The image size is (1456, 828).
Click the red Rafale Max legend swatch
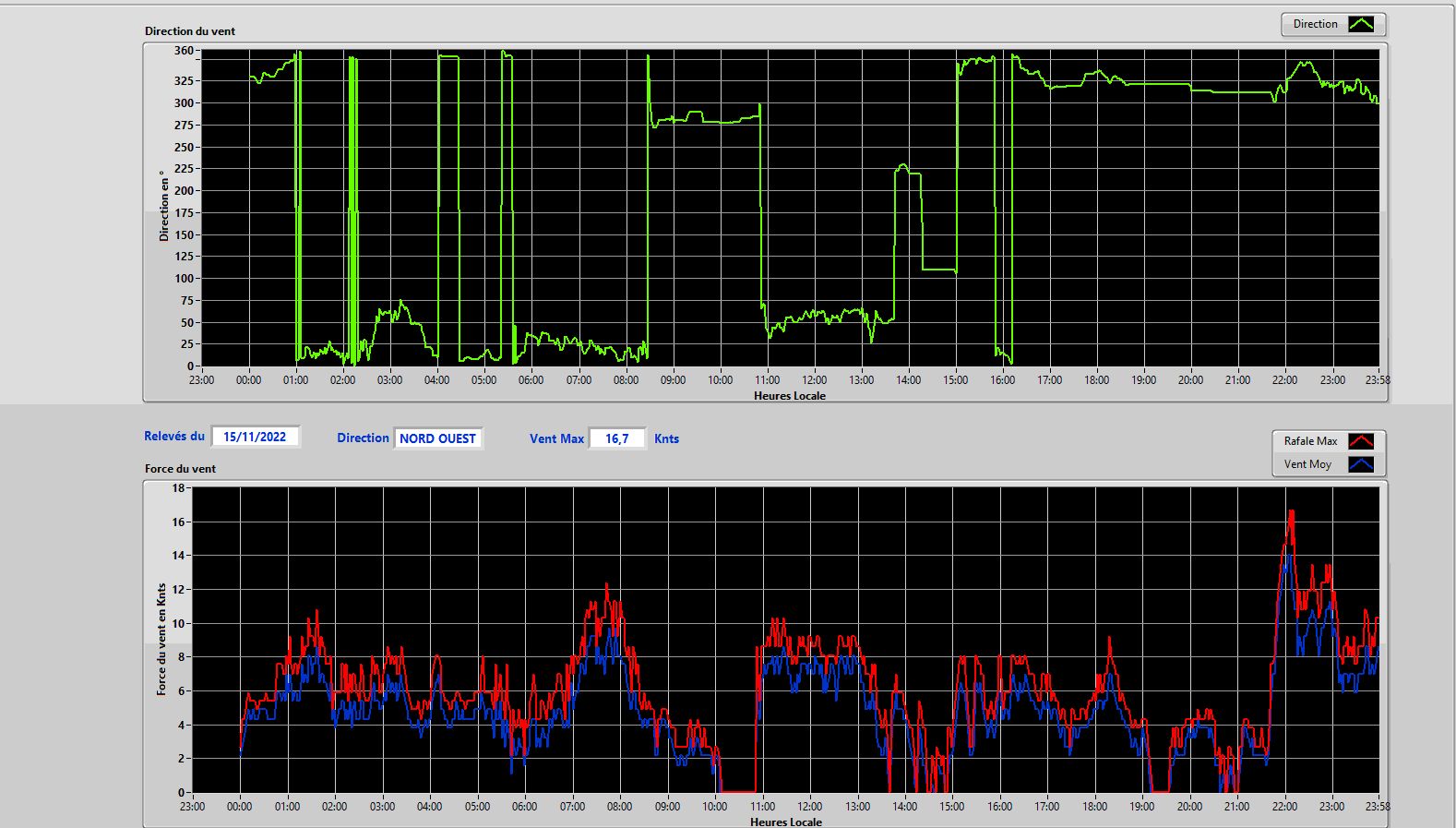click(1361, 441)
